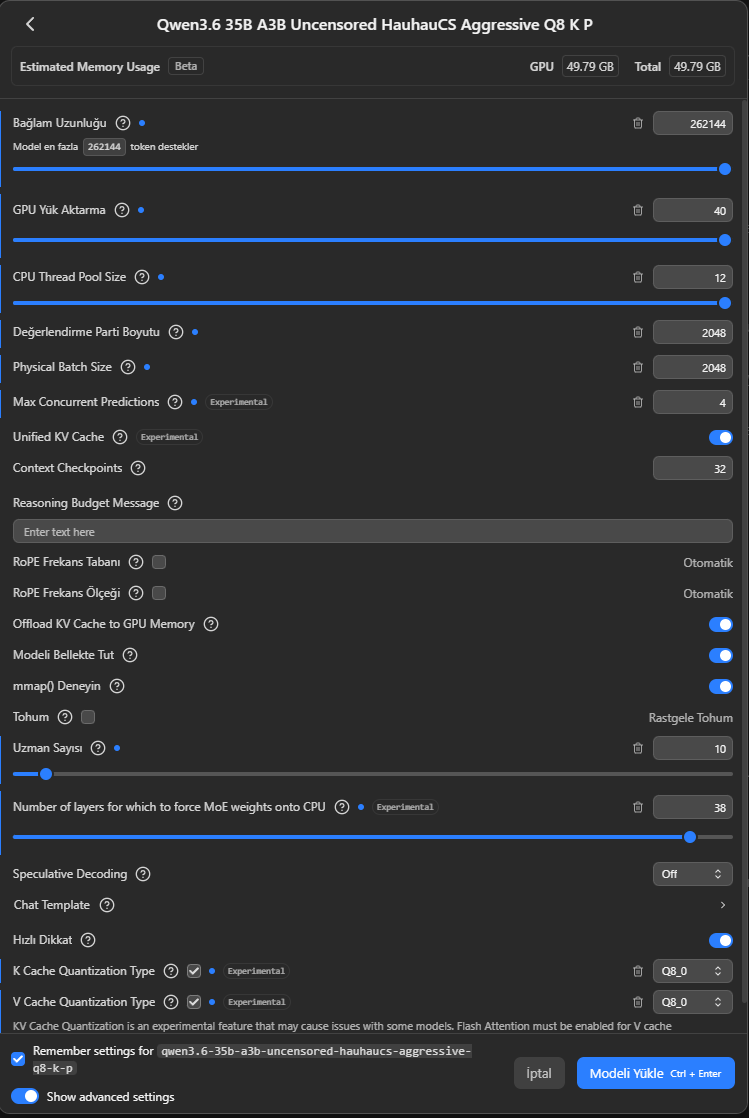Click Bağlam Uzunluğu value field 262144
Image resolution: width=749 pixels, height=1118 pixels.
click(x=693, y=123)
